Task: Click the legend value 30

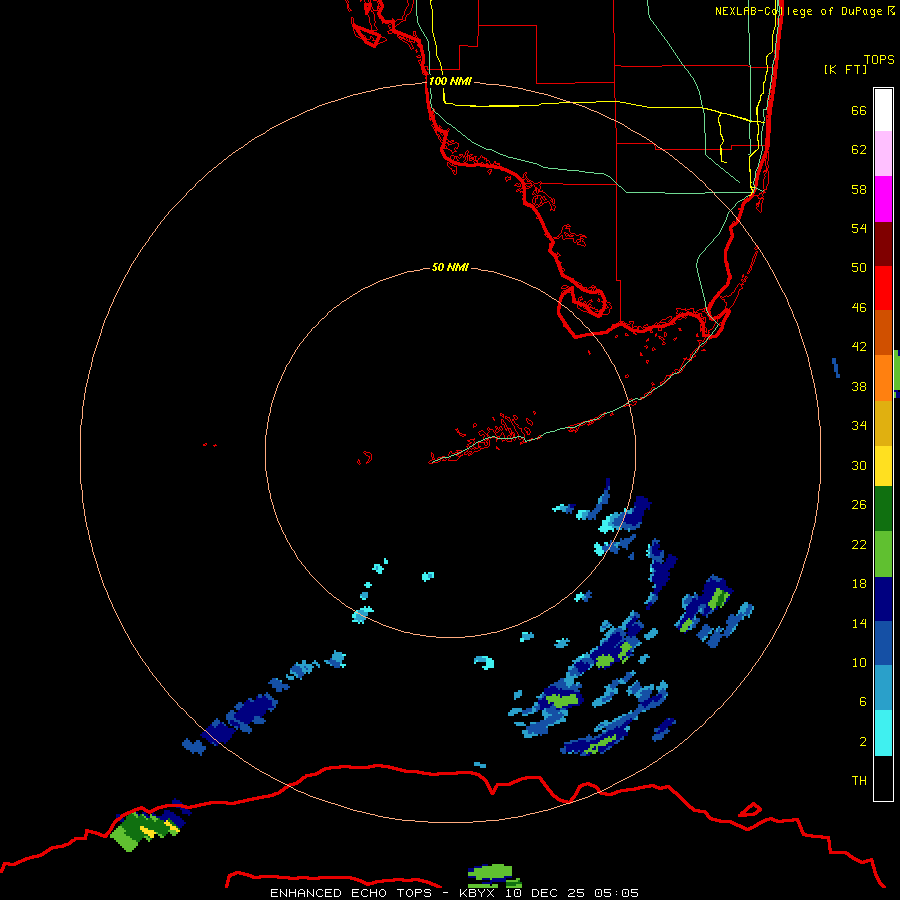Action: [859, 465]
